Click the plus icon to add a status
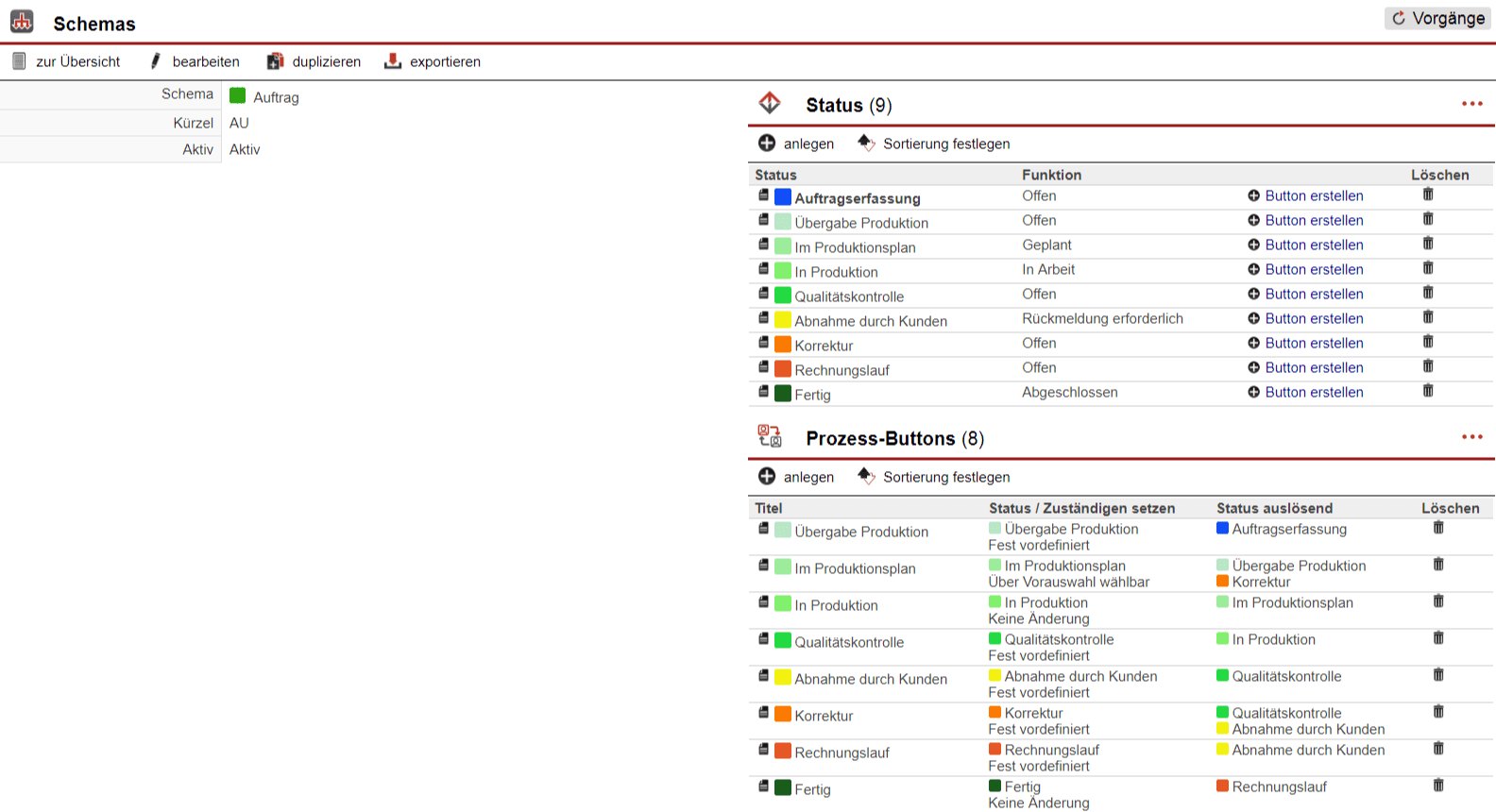 coord(767,144)
